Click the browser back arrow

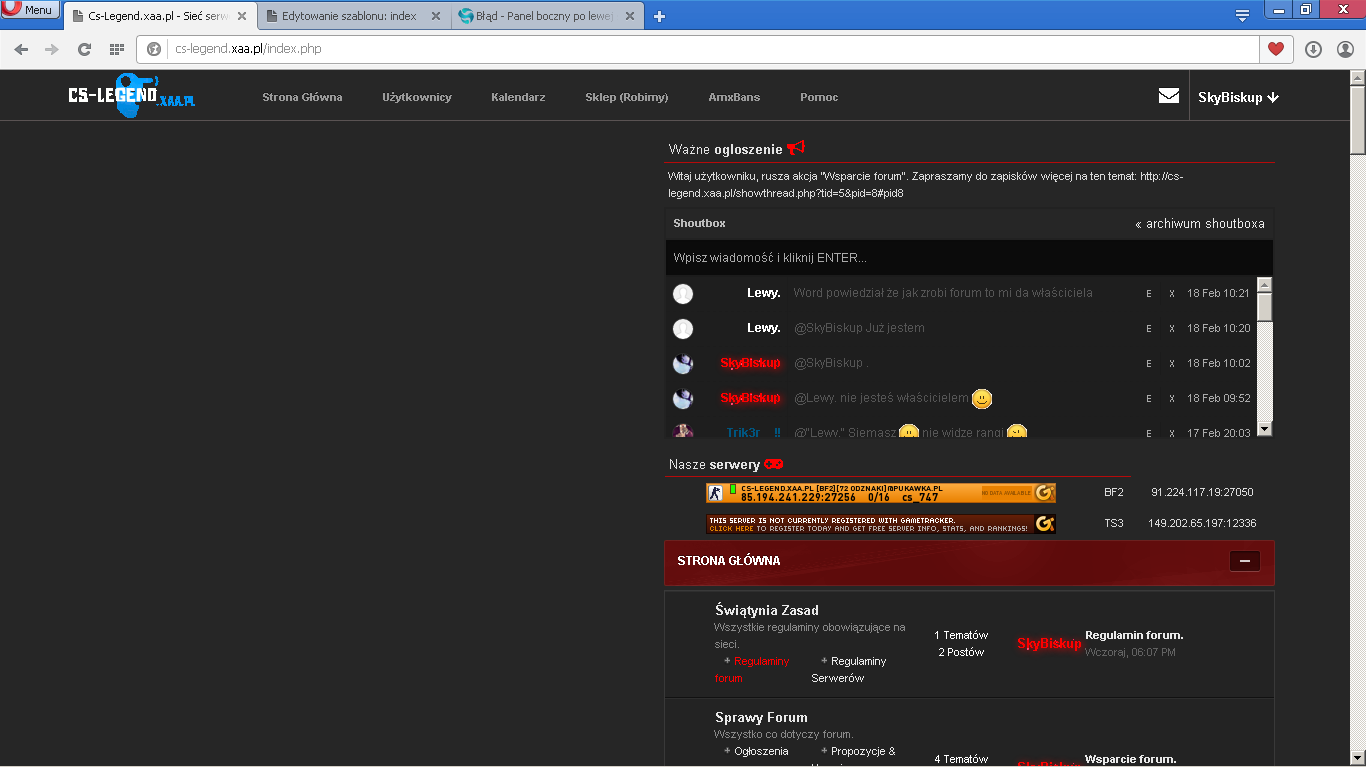(21, 49)
